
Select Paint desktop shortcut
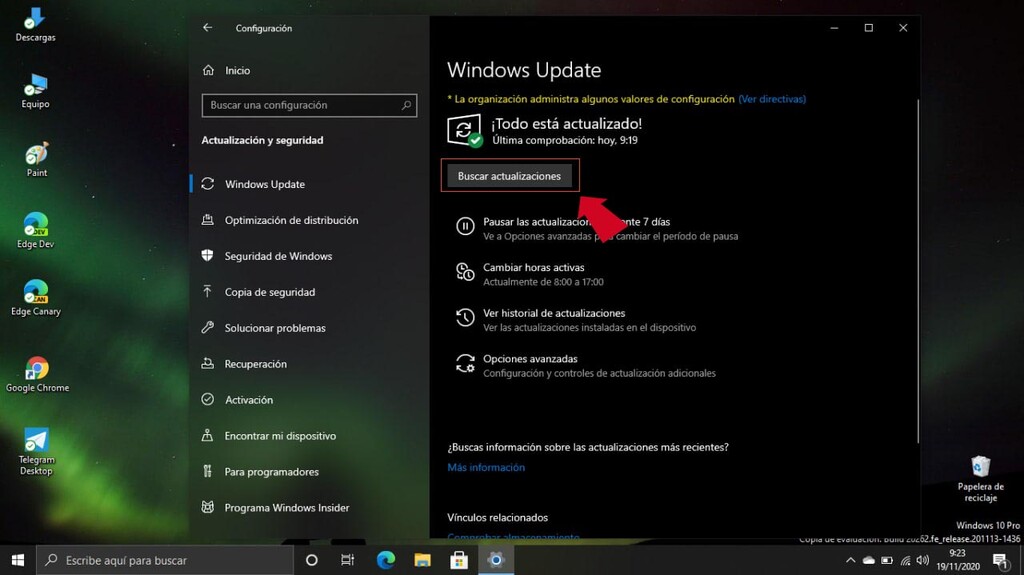pyautogui.click(x=37, y=159)
